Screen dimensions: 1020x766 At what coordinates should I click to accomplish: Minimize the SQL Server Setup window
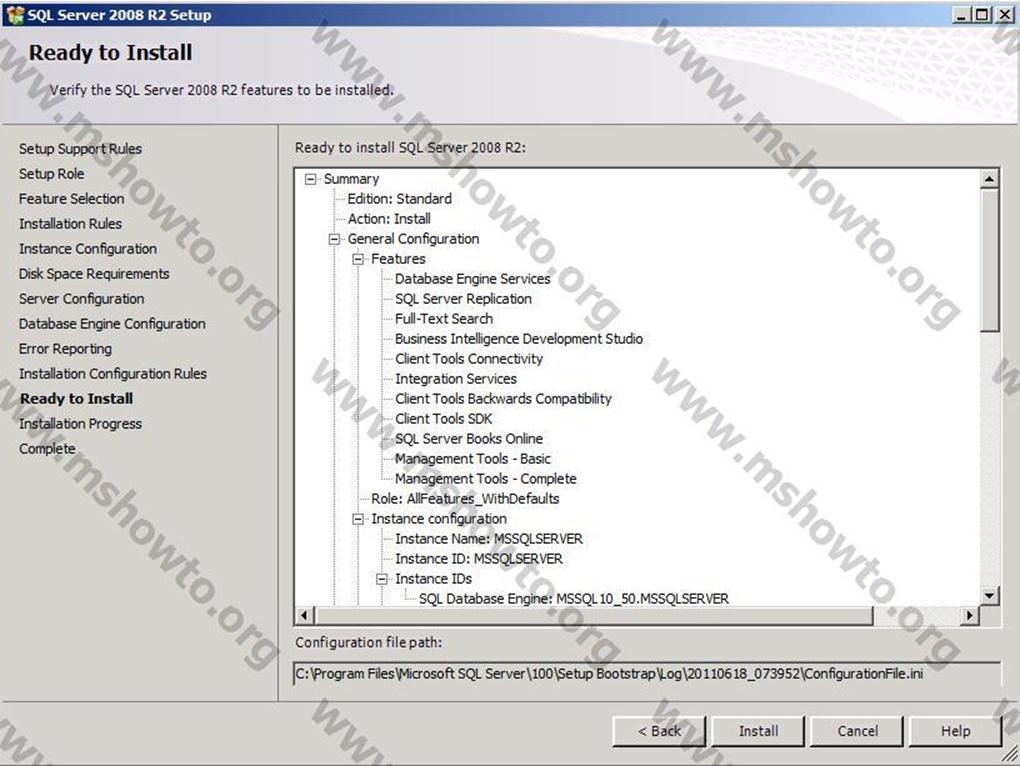[962, 15]
